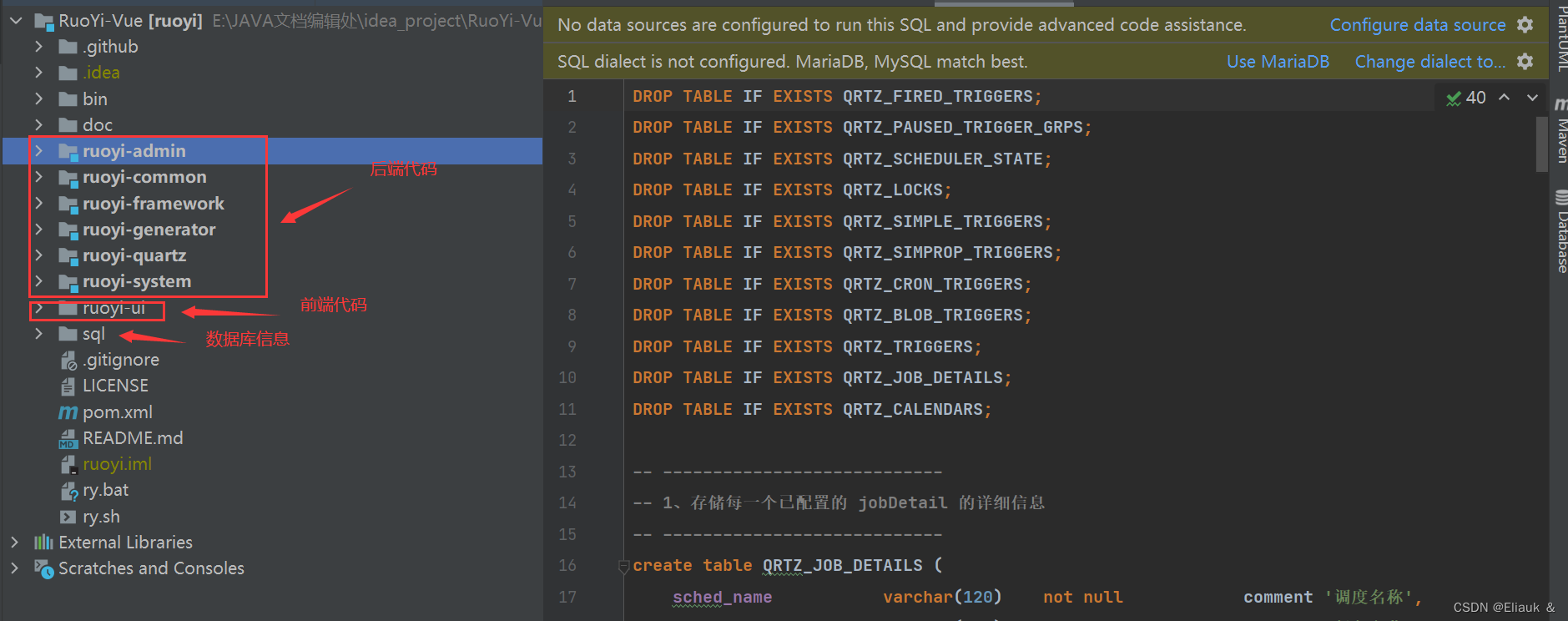Expand the ruoyi-common module

click(x=38, y=177)
